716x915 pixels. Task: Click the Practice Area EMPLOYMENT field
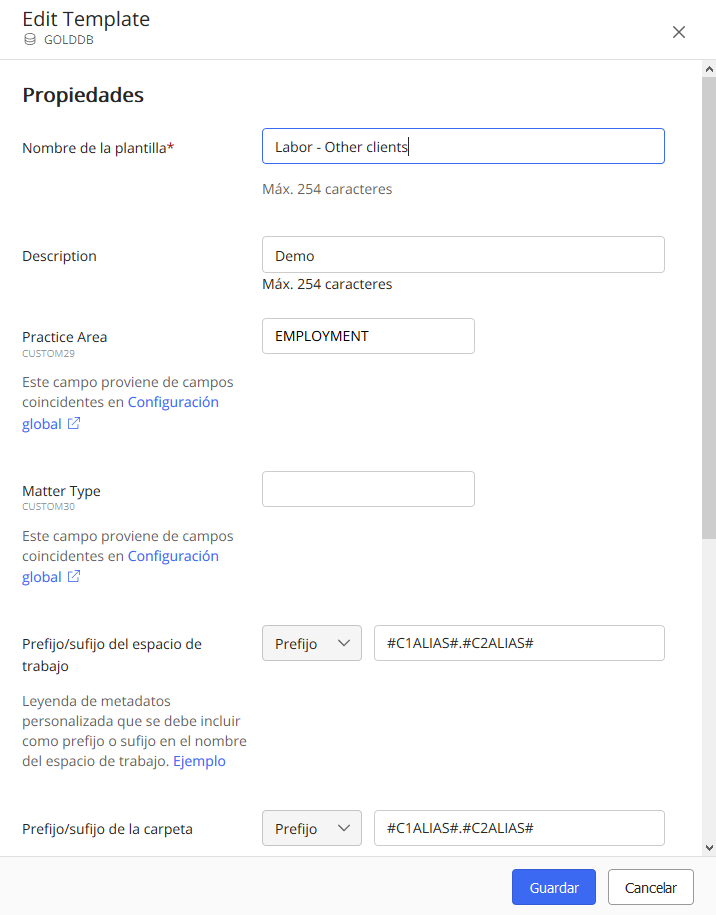tap(368, 336)
